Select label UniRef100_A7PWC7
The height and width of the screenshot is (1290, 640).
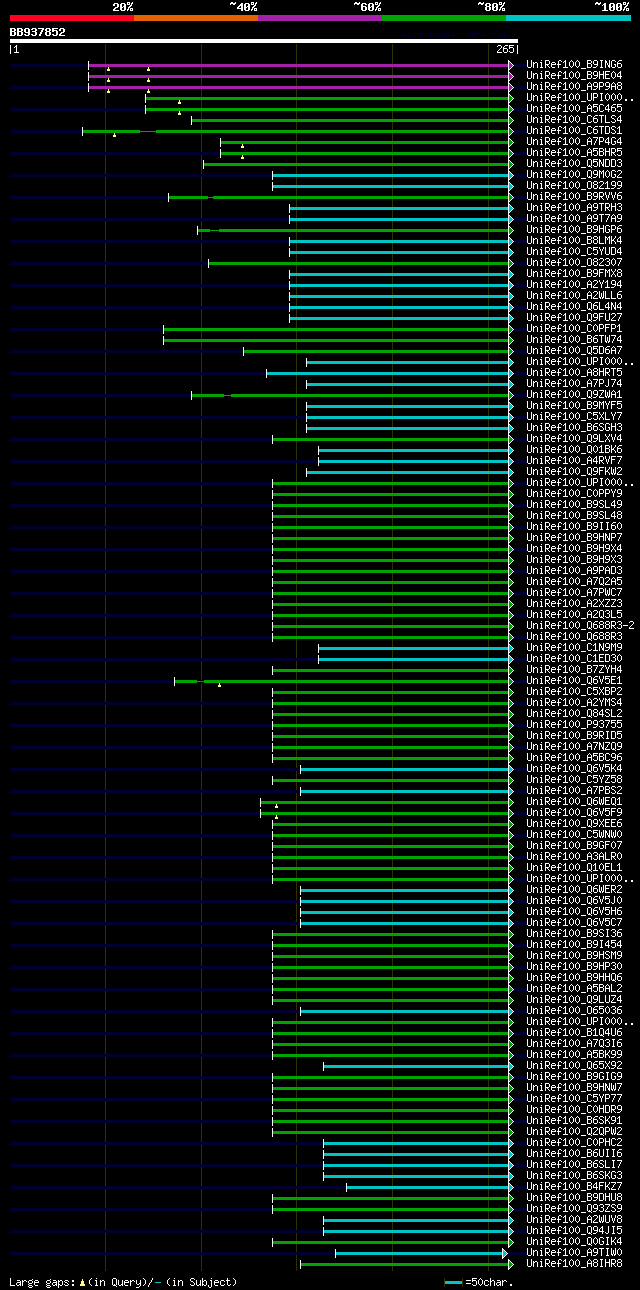tap(574, 593)
